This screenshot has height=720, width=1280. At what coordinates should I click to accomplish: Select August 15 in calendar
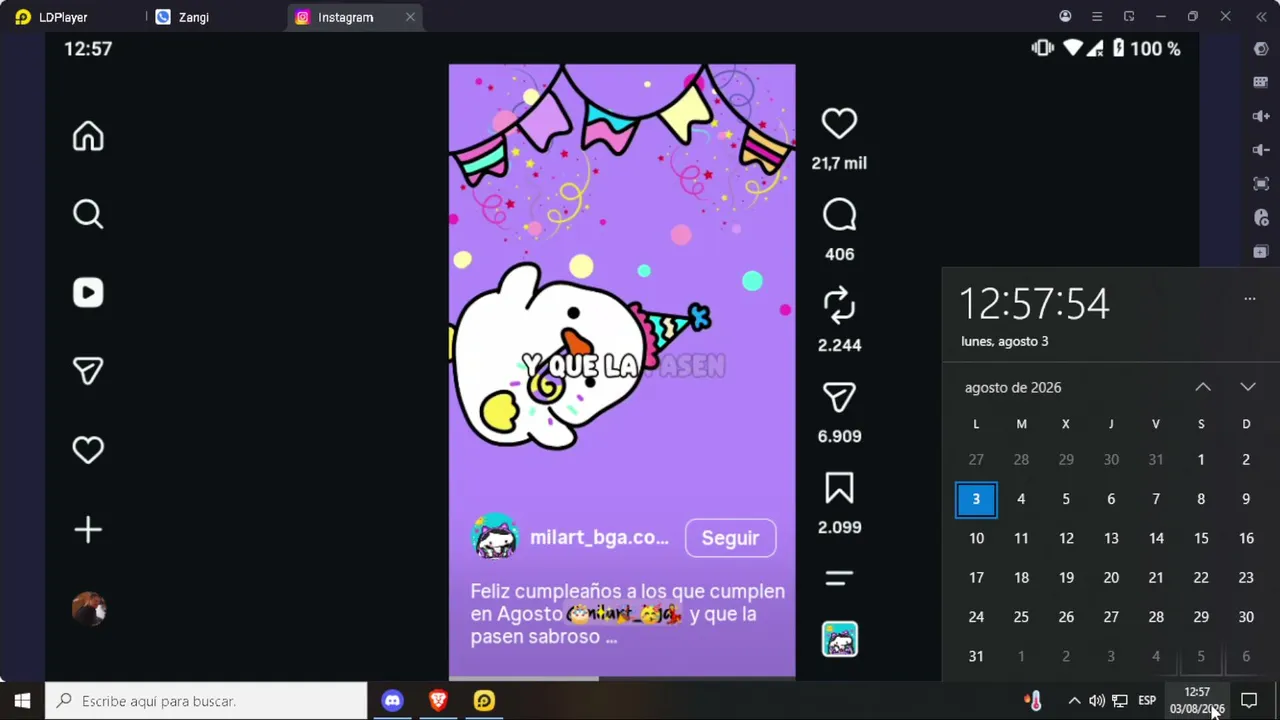click(x=1201, y=538)
